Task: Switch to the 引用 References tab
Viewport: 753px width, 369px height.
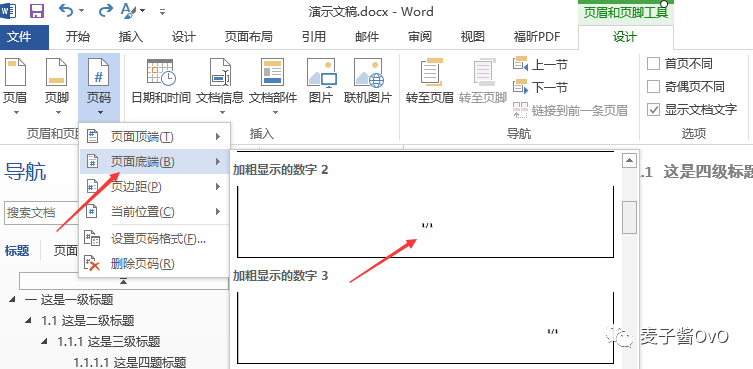Action: (x=314, y=37)
